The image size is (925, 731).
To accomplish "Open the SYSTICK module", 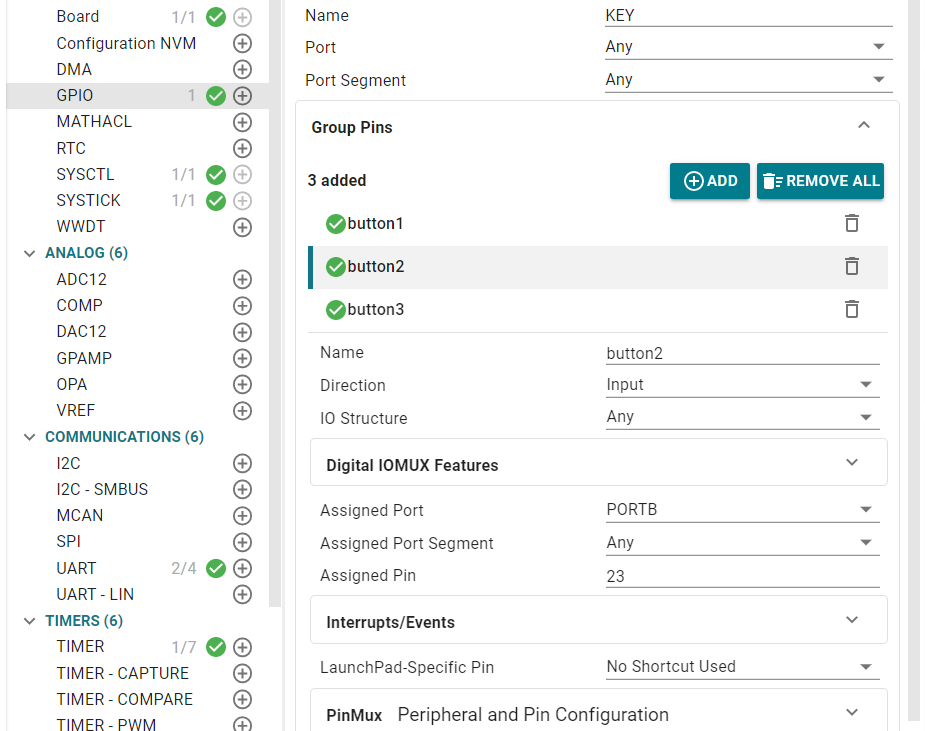I will (x=88, y=201).
